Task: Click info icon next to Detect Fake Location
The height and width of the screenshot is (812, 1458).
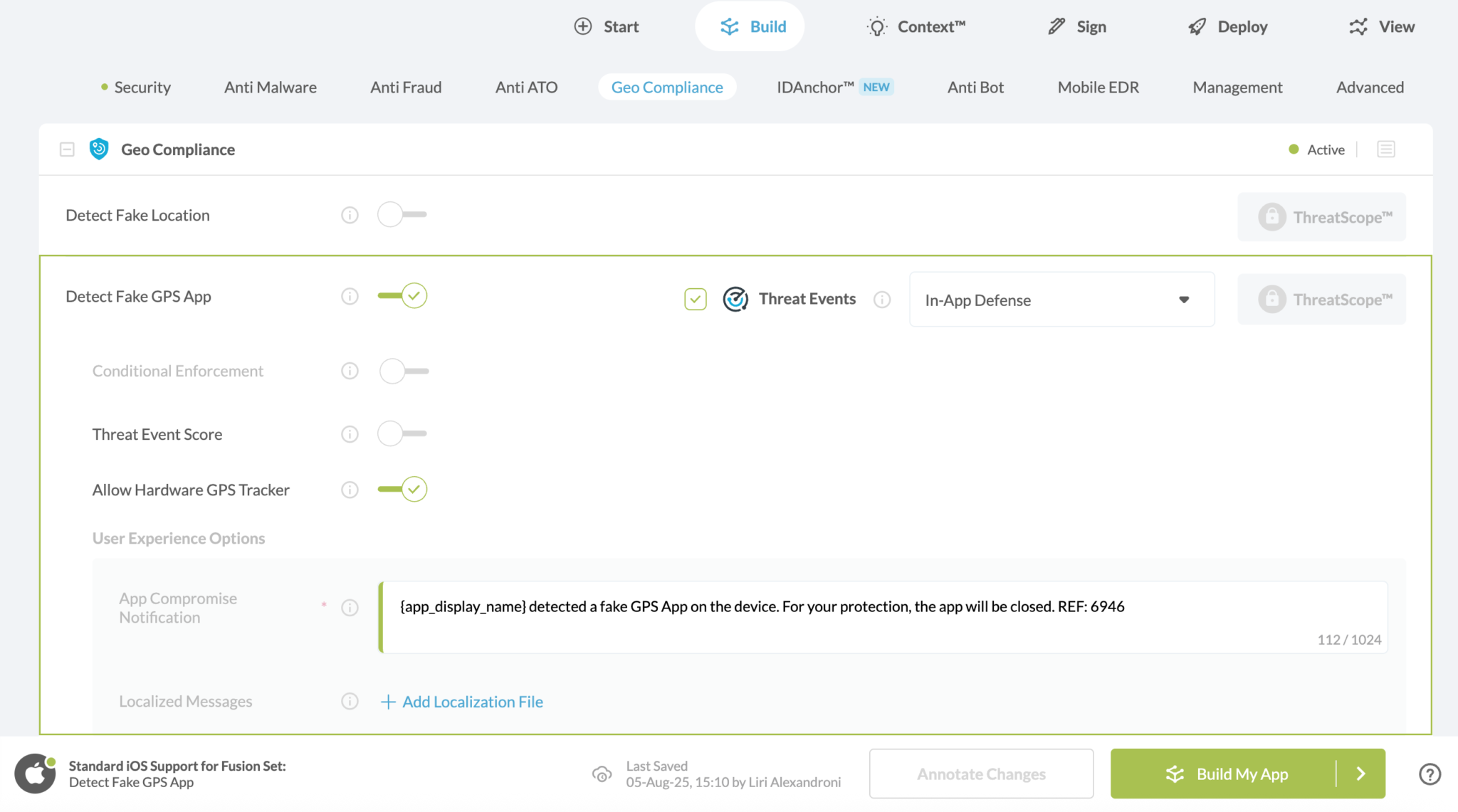Action: click(350, 215)
